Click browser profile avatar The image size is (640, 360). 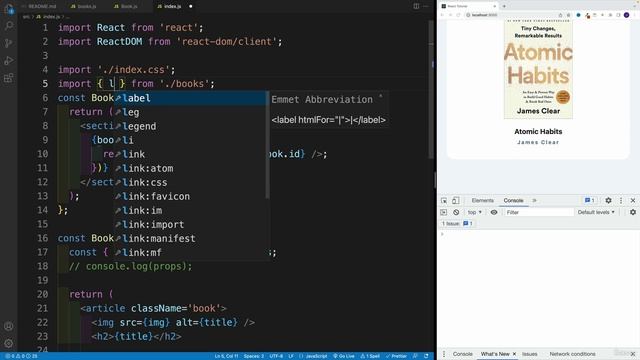coord(627,15)
